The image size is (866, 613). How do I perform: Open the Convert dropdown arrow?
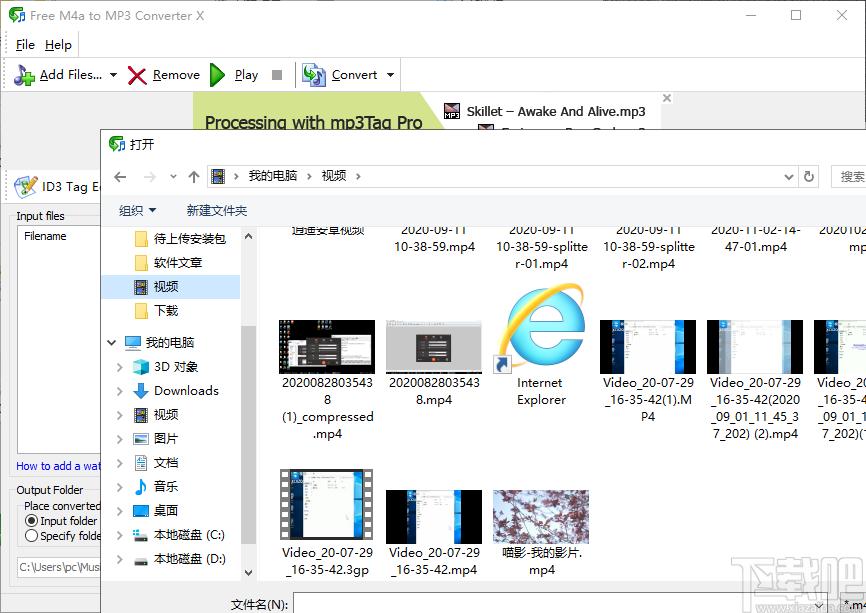click(x=390, y=75)
